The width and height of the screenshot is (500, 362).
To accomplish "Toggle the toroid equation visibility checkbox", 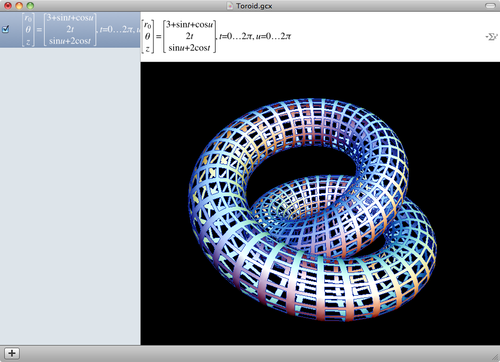I will click(6, 29).
